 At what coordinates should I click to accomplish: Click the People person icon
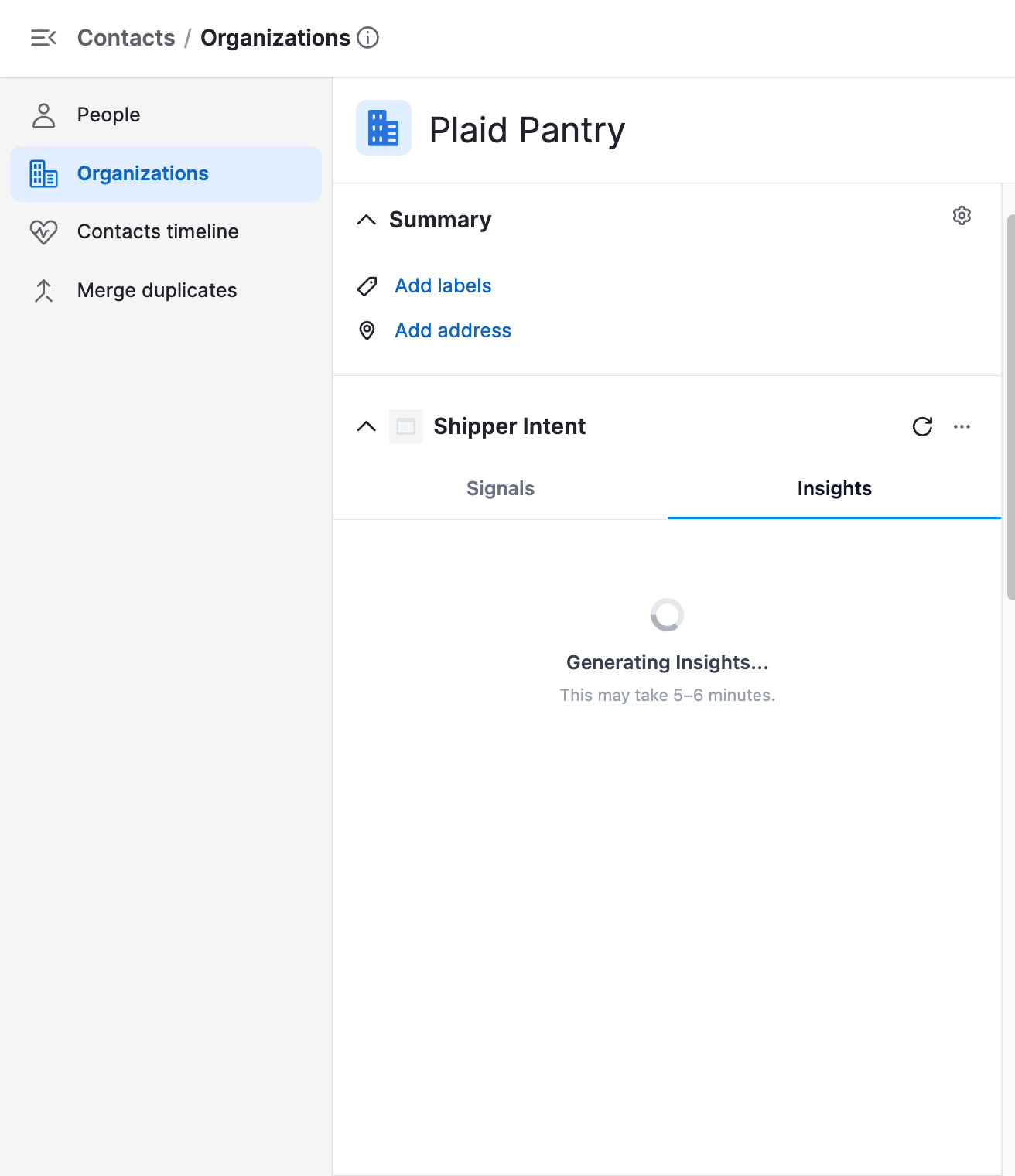pos(44,115)
